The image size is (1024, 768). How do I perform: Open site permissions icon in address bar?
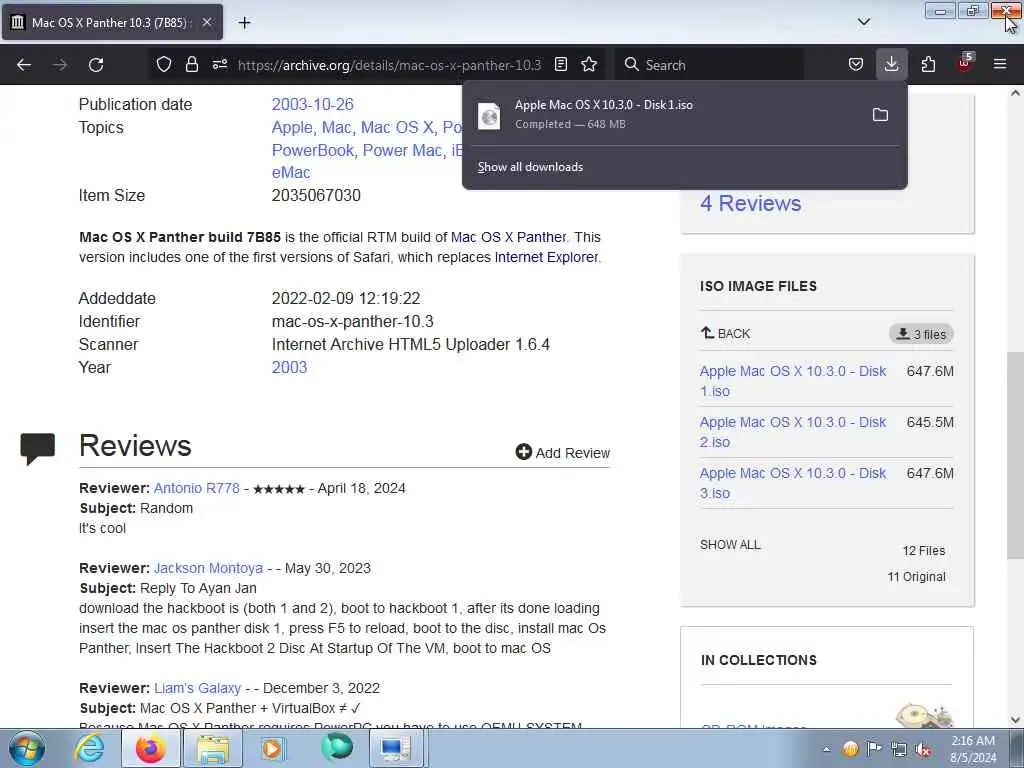(x=220, y=65)
